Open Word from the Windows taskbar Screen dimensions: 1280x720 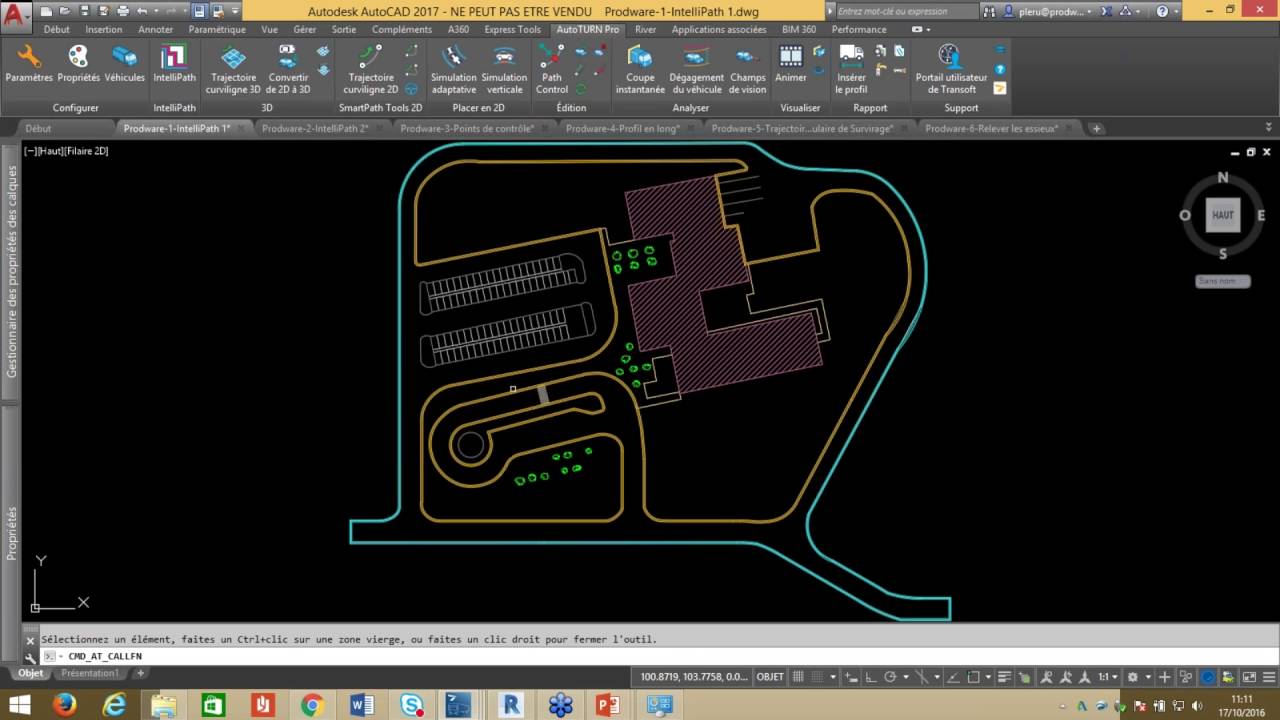(x=362, y=705)
